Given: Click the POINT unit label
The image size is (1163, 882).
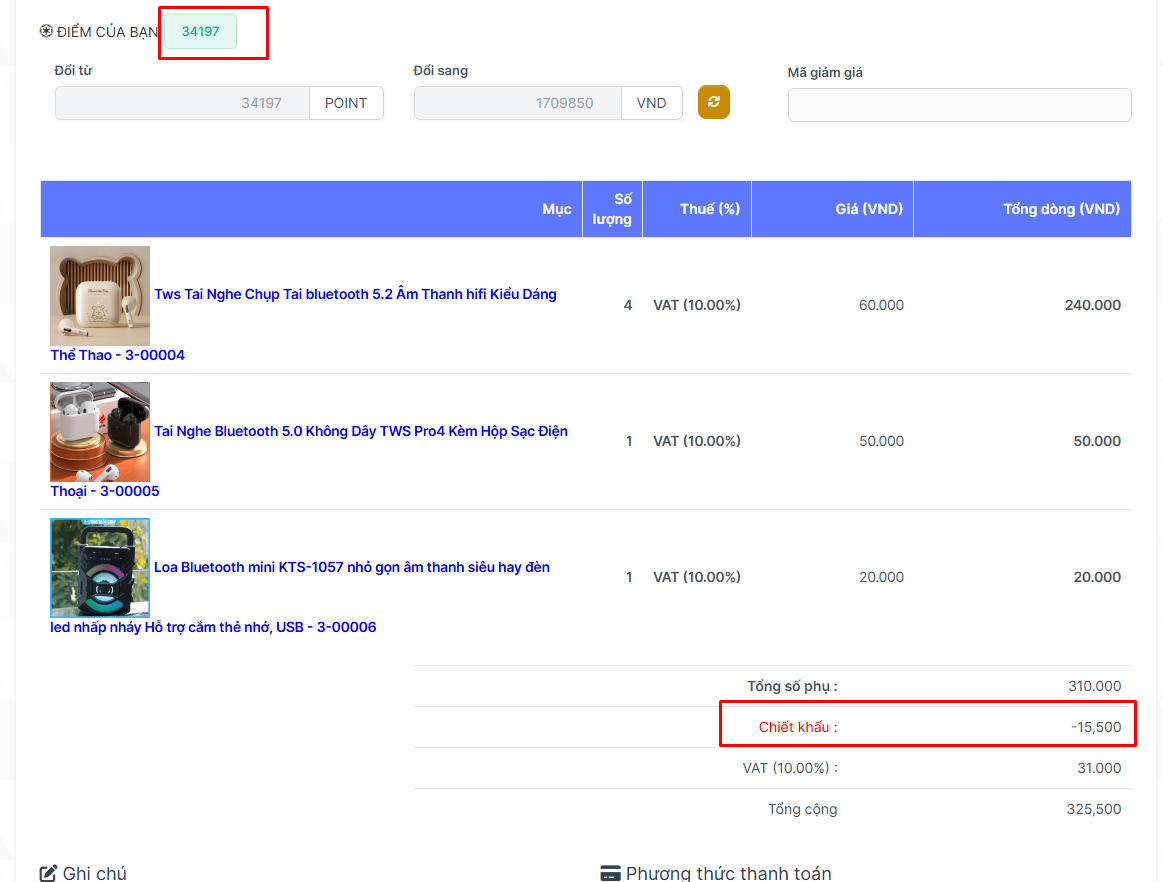Looking at the screenshot, I should pos(346,103).
